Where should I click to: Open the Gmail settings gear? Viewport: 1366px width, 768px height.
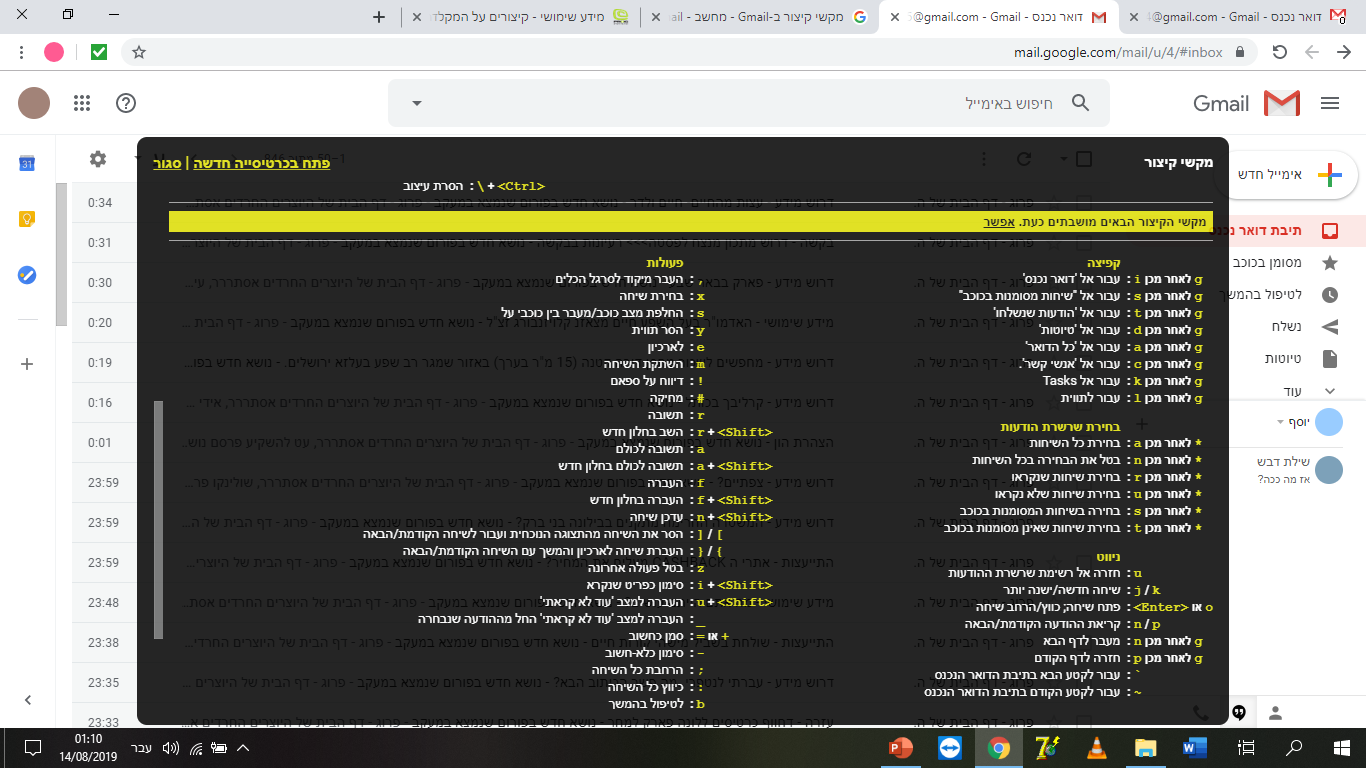[97, 159]
